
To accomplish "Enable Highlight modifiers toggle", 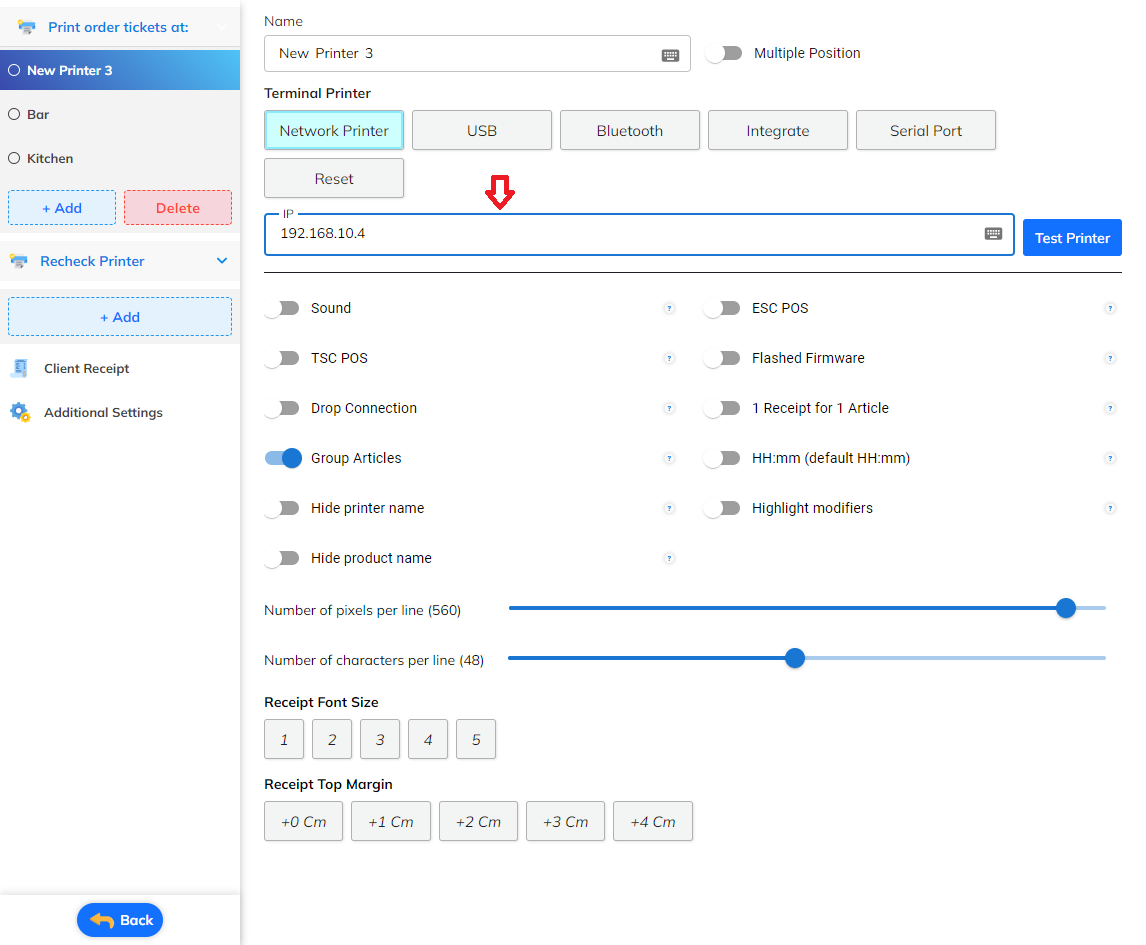I will coord(722,508).
